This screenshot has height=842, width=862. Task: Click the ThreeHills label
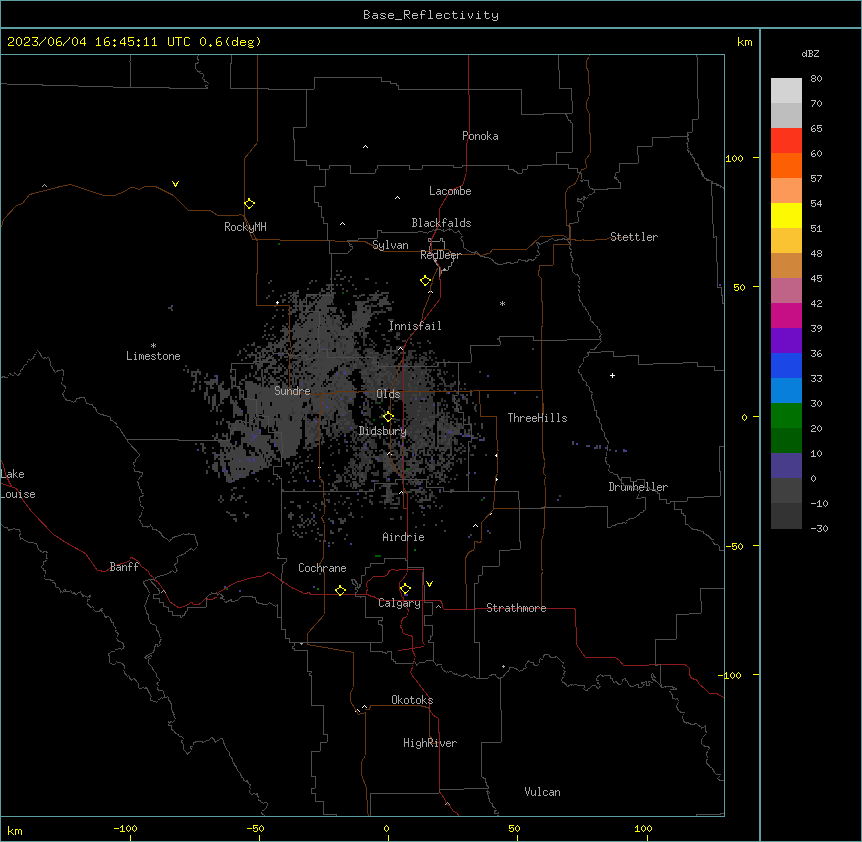(x=537, y=418)
